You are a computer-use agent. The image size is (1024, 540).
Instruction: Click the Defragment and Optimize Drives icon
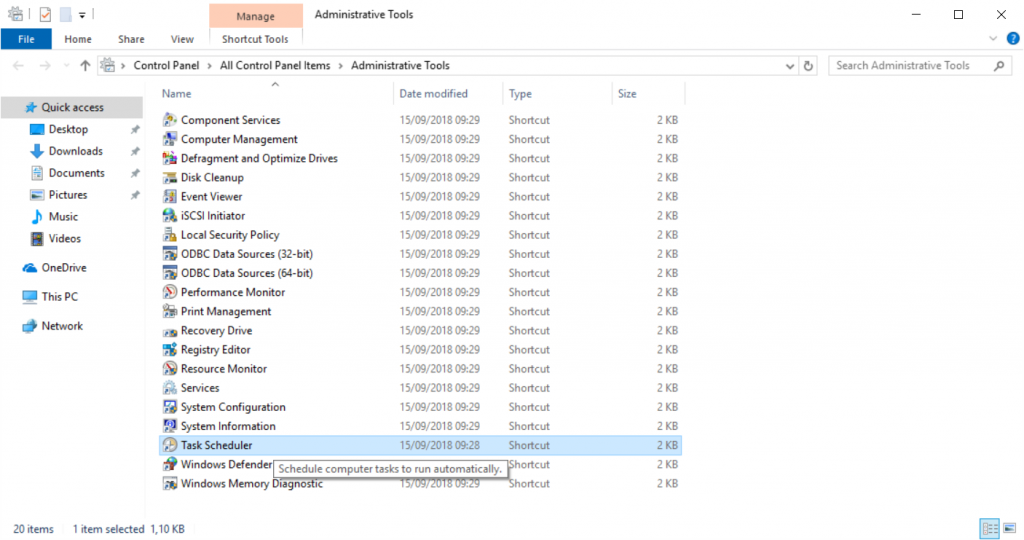tap(170, 158)
